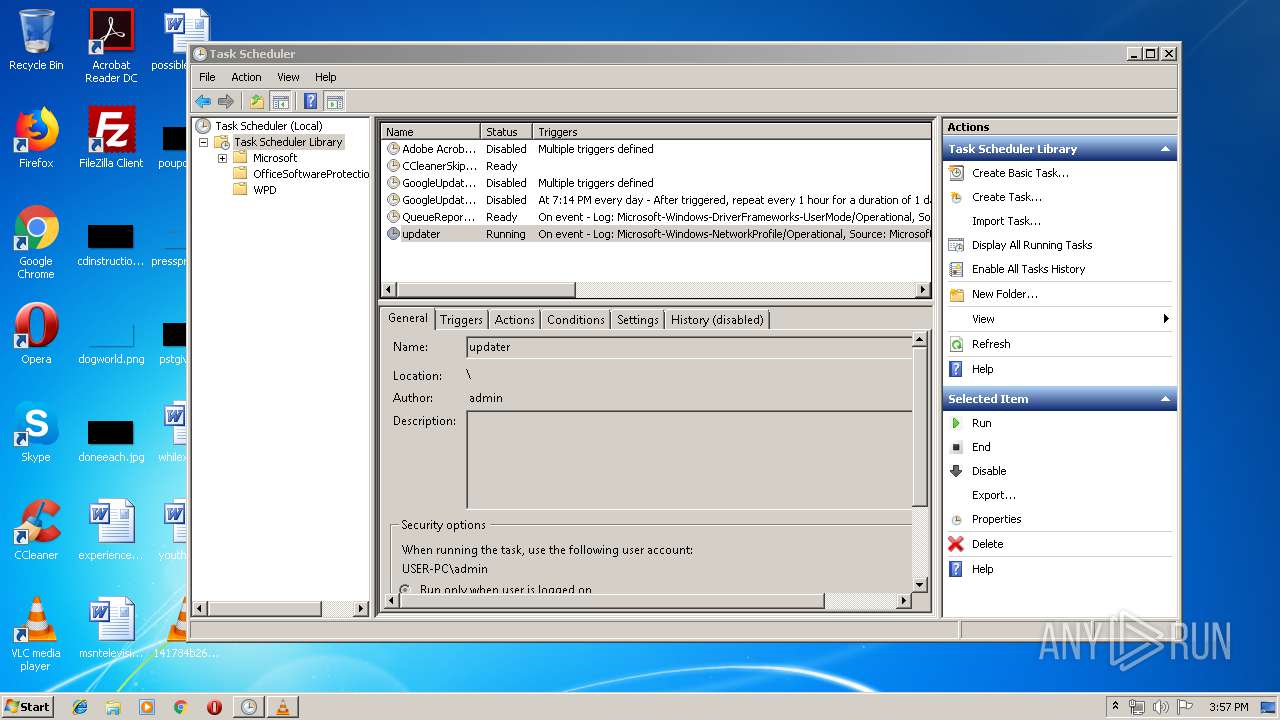Select Run only when user is logged on
The height and width of the screenshot is (720, 1280).
[405, 590]
